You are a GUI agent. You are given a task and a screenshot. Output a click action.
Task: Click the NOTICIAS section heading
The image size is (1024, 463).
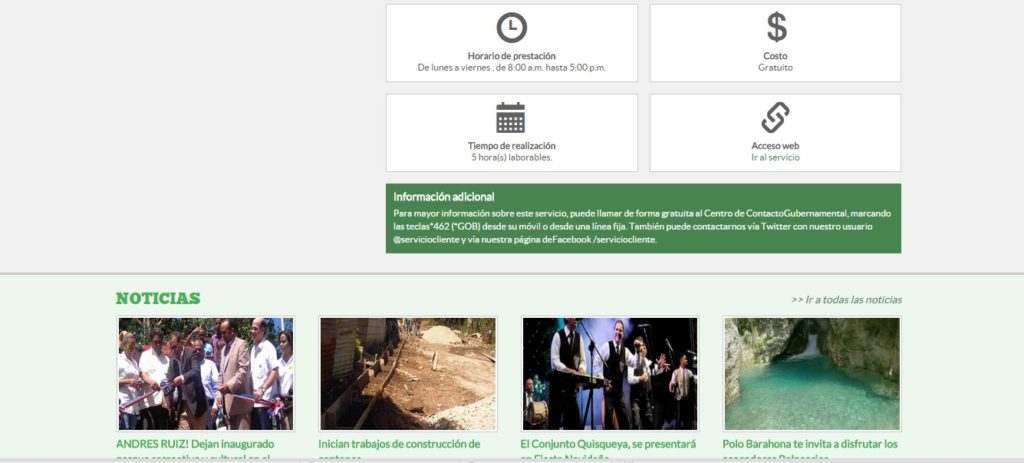tap(158, 298)
